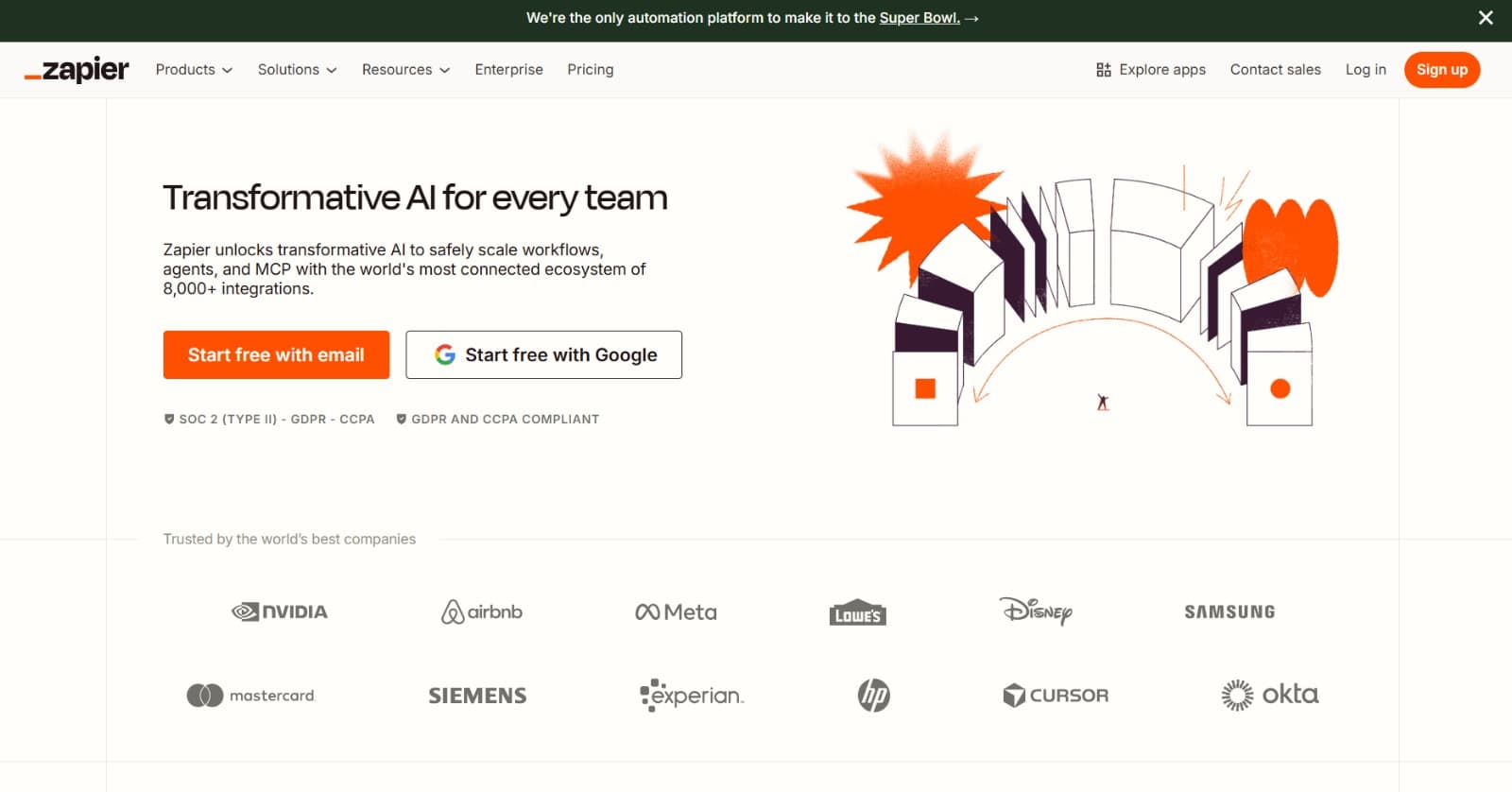This screenshot has width=1512, height=792.
Task: Click the Siemens logo
Action: coord(477,696)
